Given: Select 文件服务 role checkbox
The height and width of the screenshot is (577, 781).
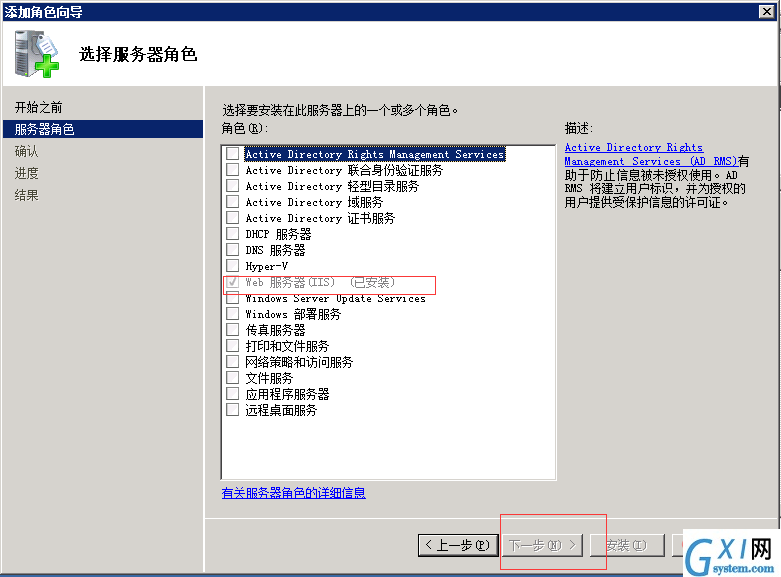Looking at the screenshot, I should click(233, 377).
